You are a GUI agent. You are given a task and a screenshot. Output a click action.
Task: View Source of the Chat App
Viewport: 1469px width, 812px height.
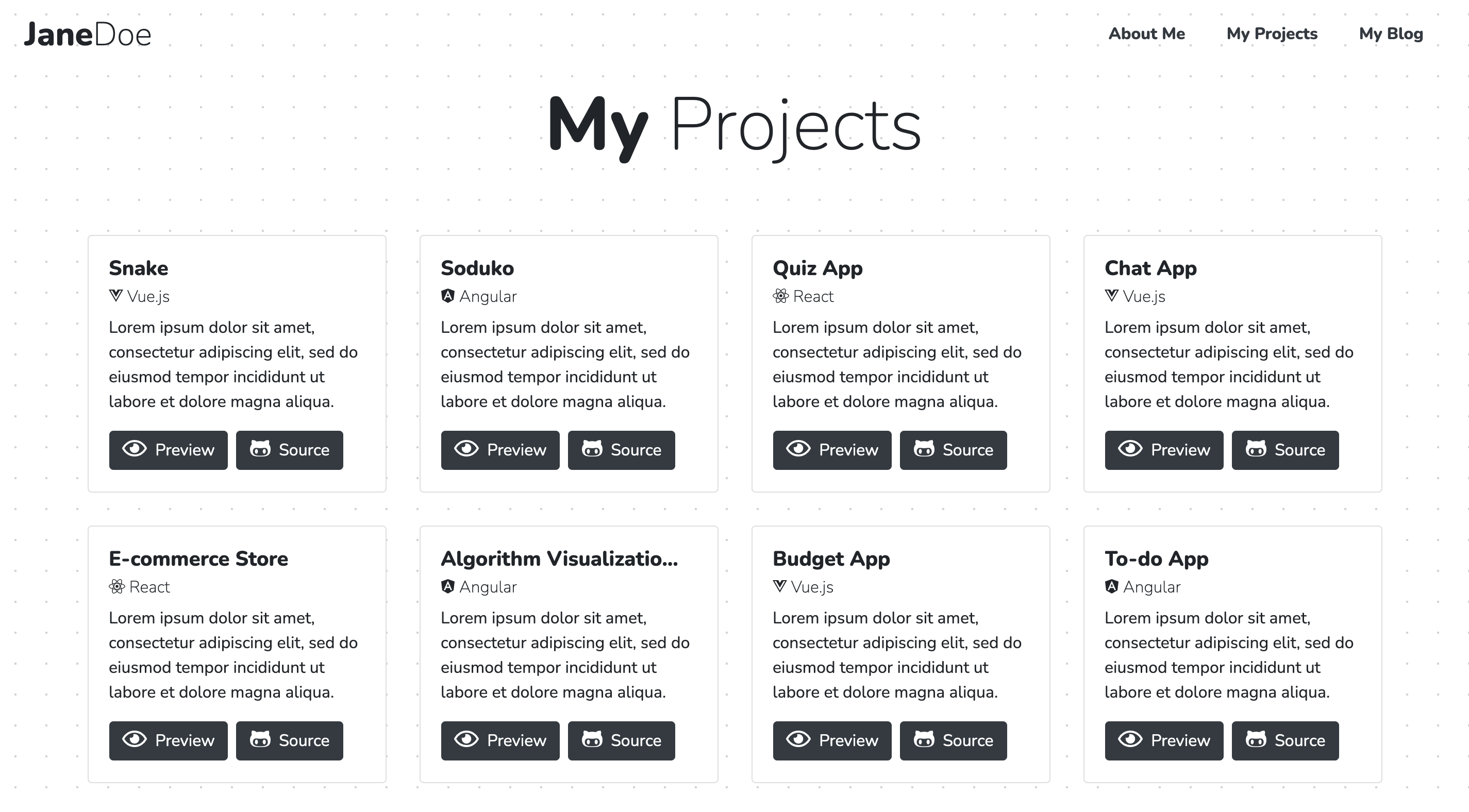point(1285,450)
